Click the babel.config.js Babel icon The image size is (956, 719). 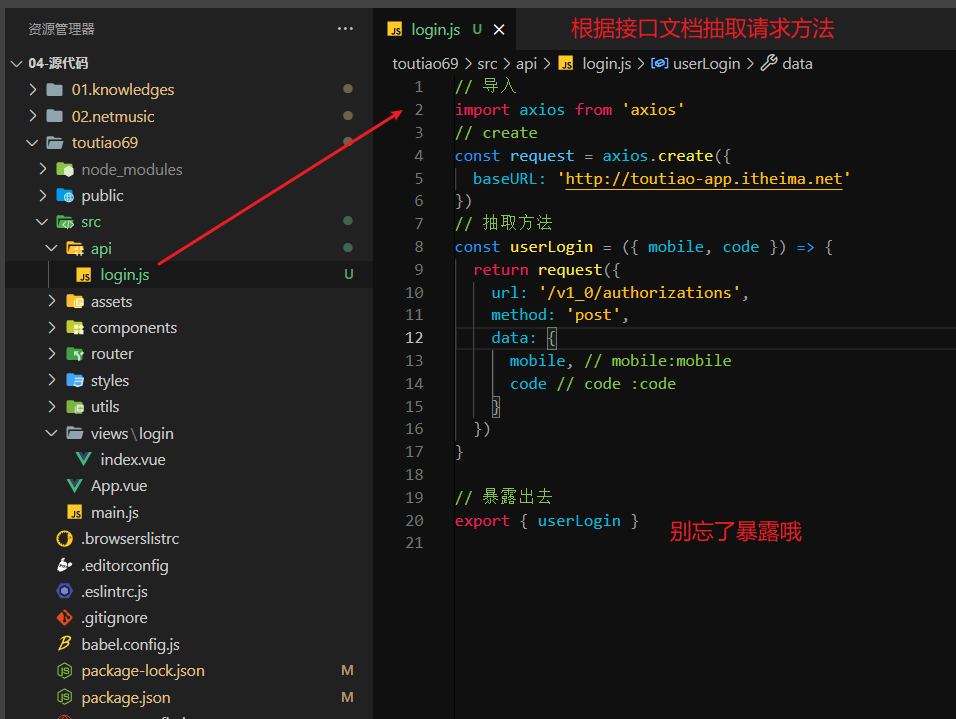[x=65, y=643]
